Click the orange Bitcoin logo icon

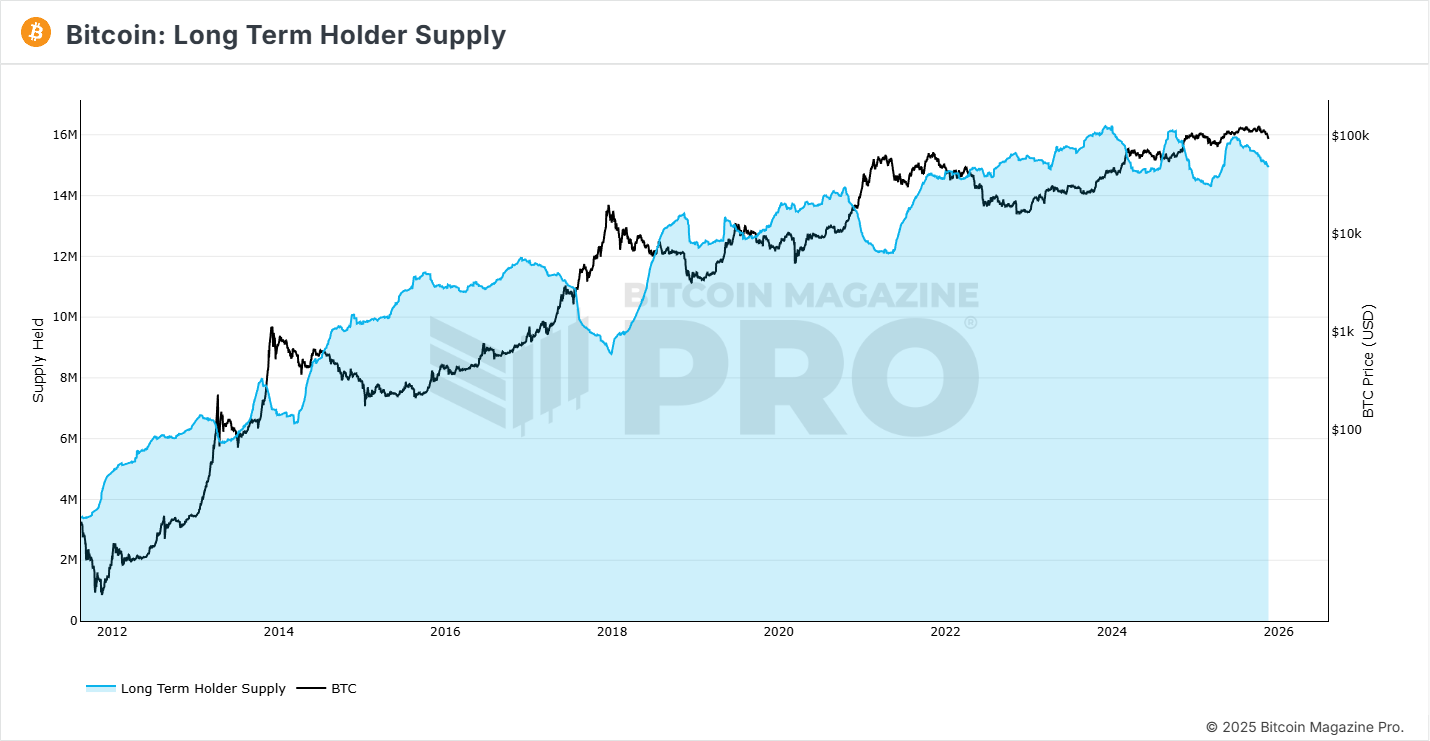point(36,33)
